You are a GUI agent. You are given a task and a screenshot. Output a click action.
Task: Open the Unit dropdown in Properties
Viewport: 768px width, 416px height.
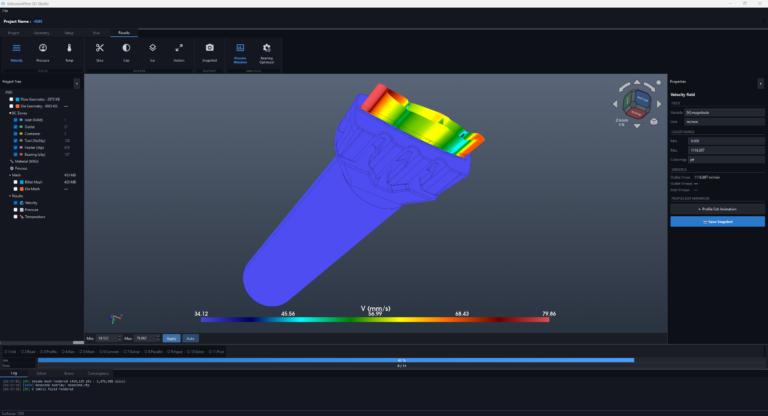(724, 122)
